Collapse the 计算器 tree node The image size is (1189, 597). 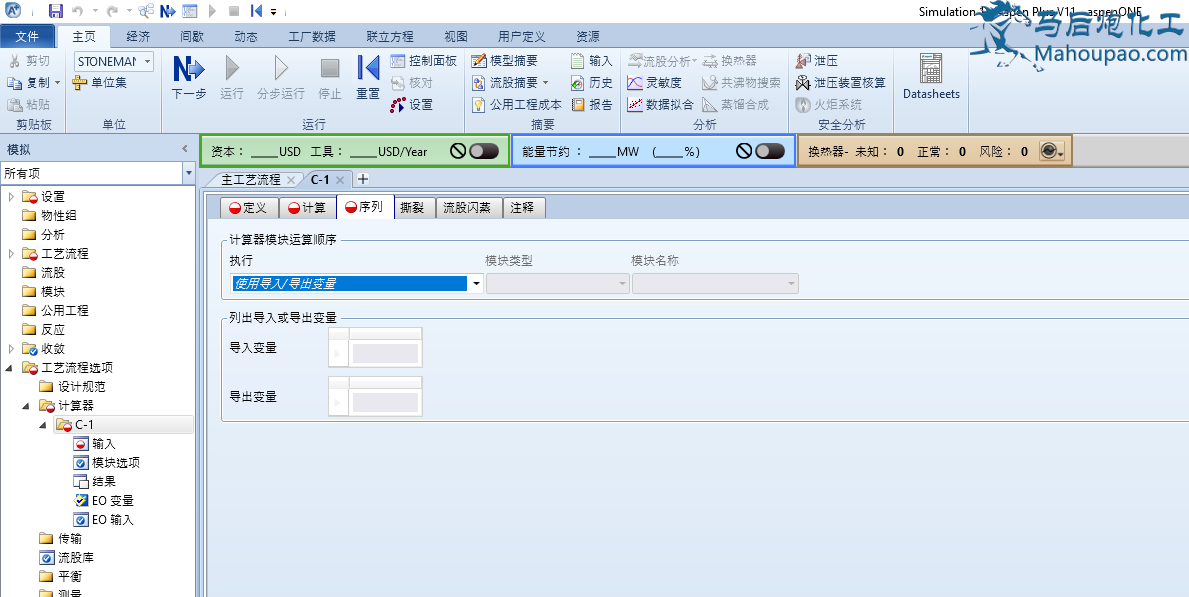26,406
